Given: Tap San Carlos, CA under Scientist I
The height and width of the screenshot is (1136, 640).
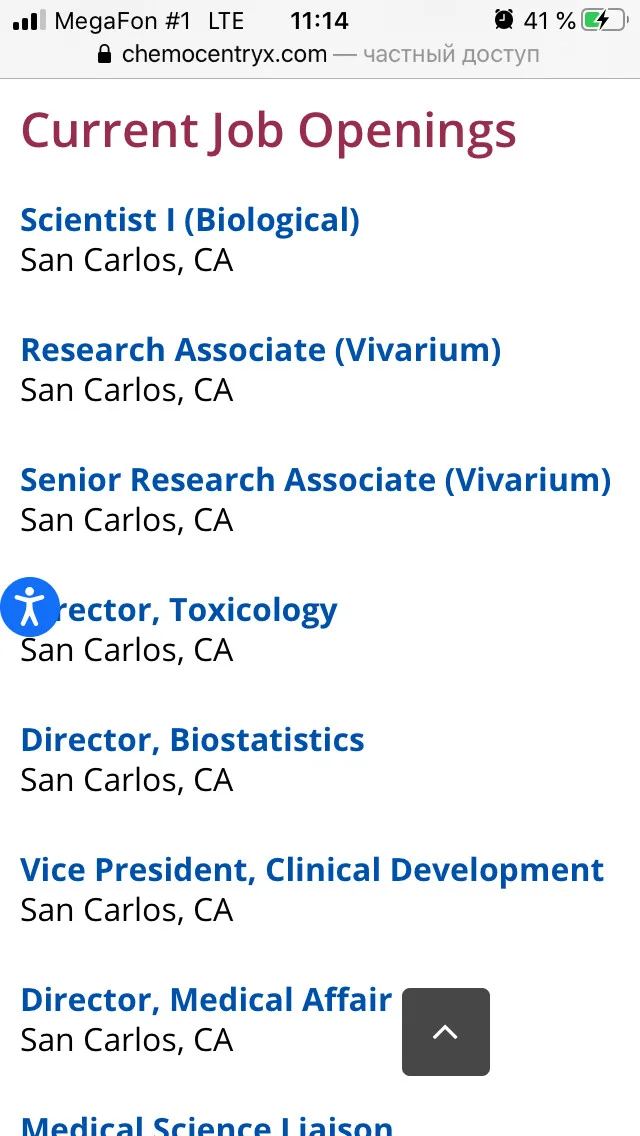Looking at the screenshot, I should click(127, 260).
